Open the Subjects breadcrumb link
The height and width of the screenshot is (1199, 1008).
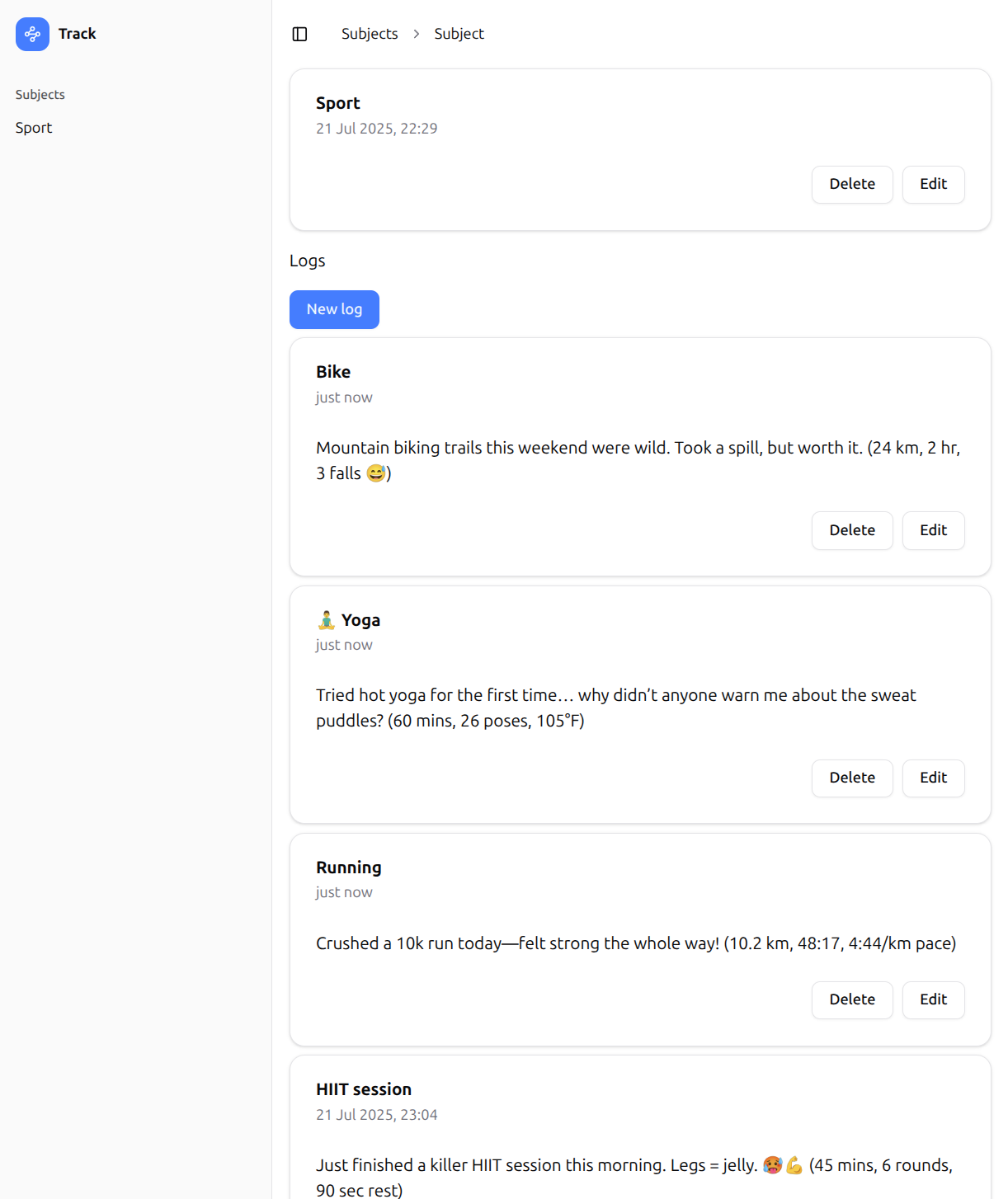coord(370,34)
